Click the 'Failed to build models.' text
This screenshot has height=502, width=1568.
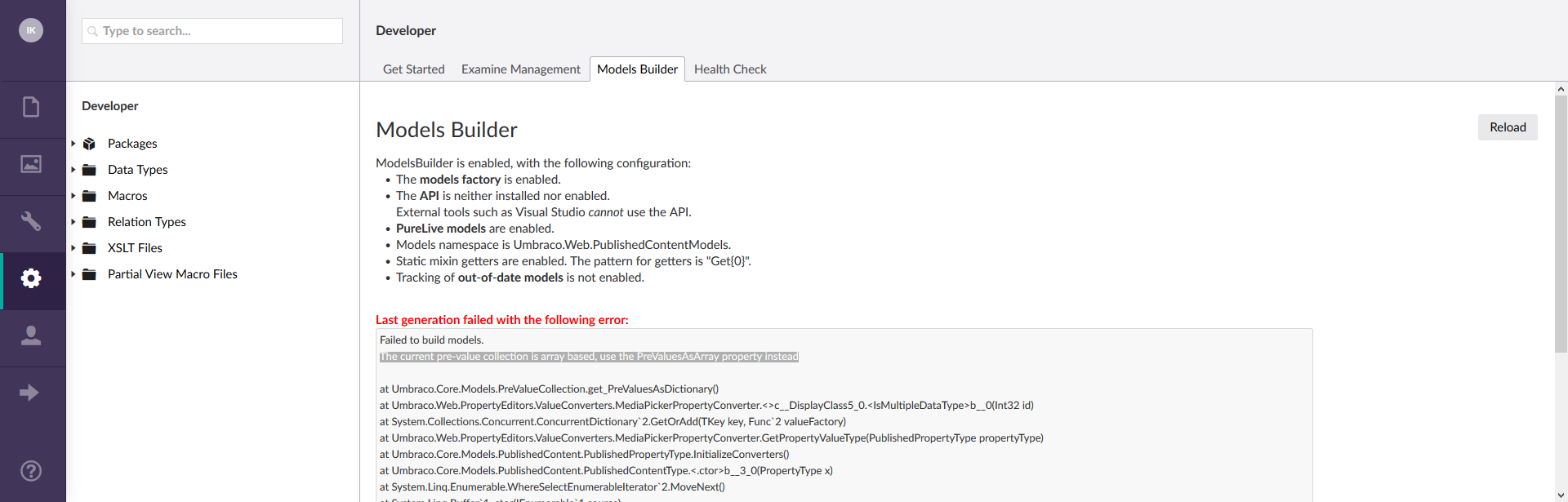click(431, 340)
